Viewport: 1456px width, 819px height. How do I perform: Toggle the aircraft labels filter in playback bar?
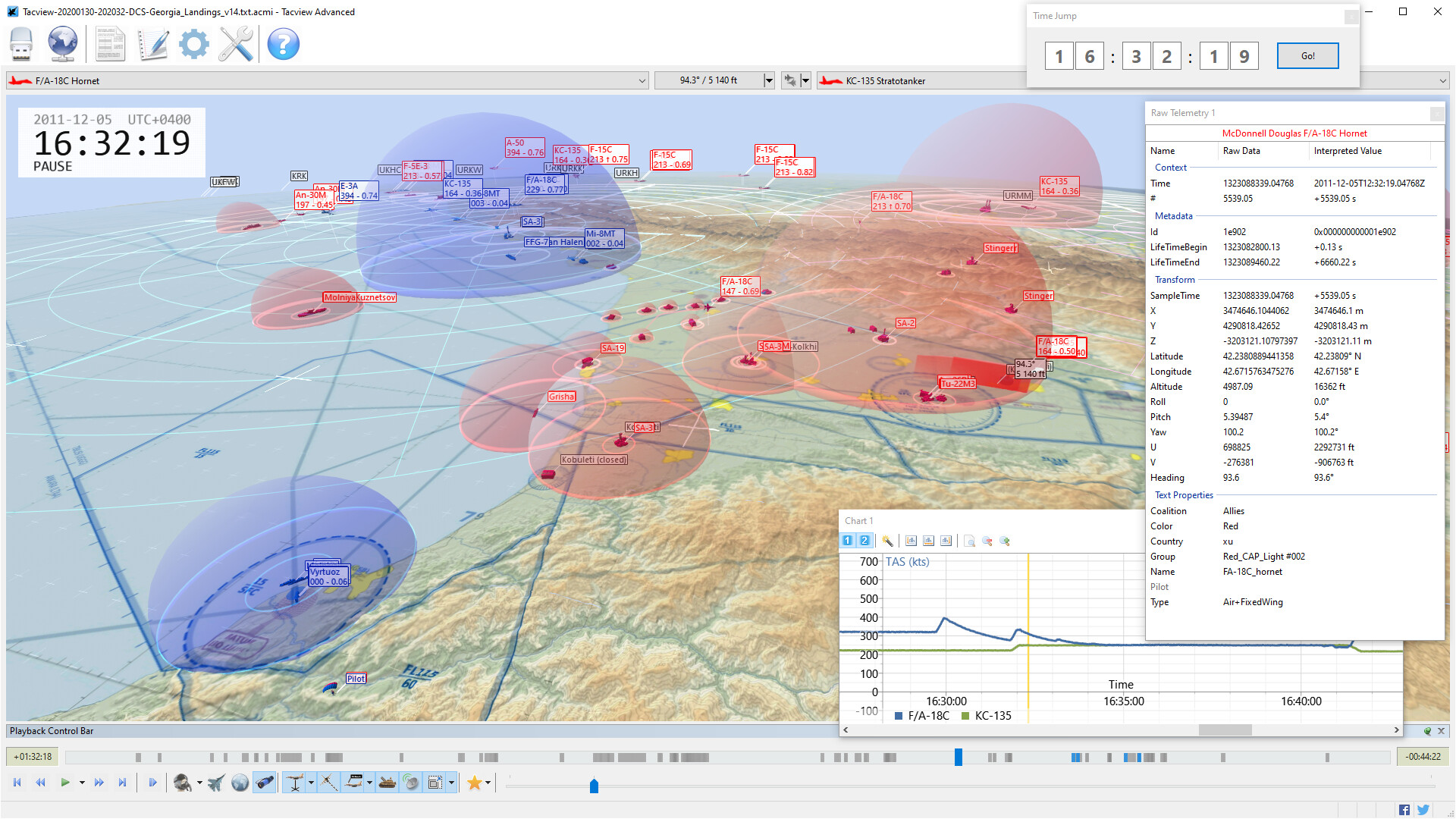(x=354, y=782)
